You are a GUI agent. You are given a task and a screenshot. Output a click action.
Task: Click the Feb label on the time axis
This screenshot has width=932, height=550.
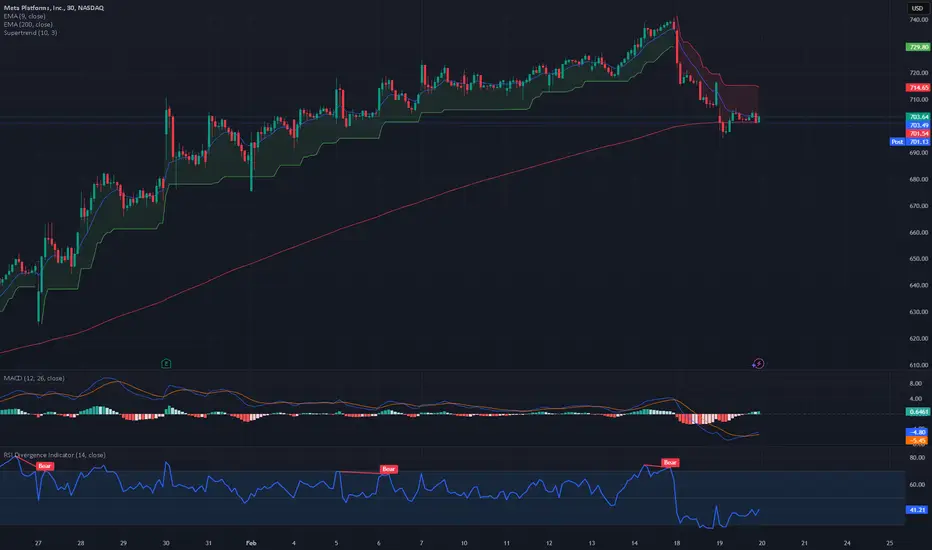tap(251, 543)
